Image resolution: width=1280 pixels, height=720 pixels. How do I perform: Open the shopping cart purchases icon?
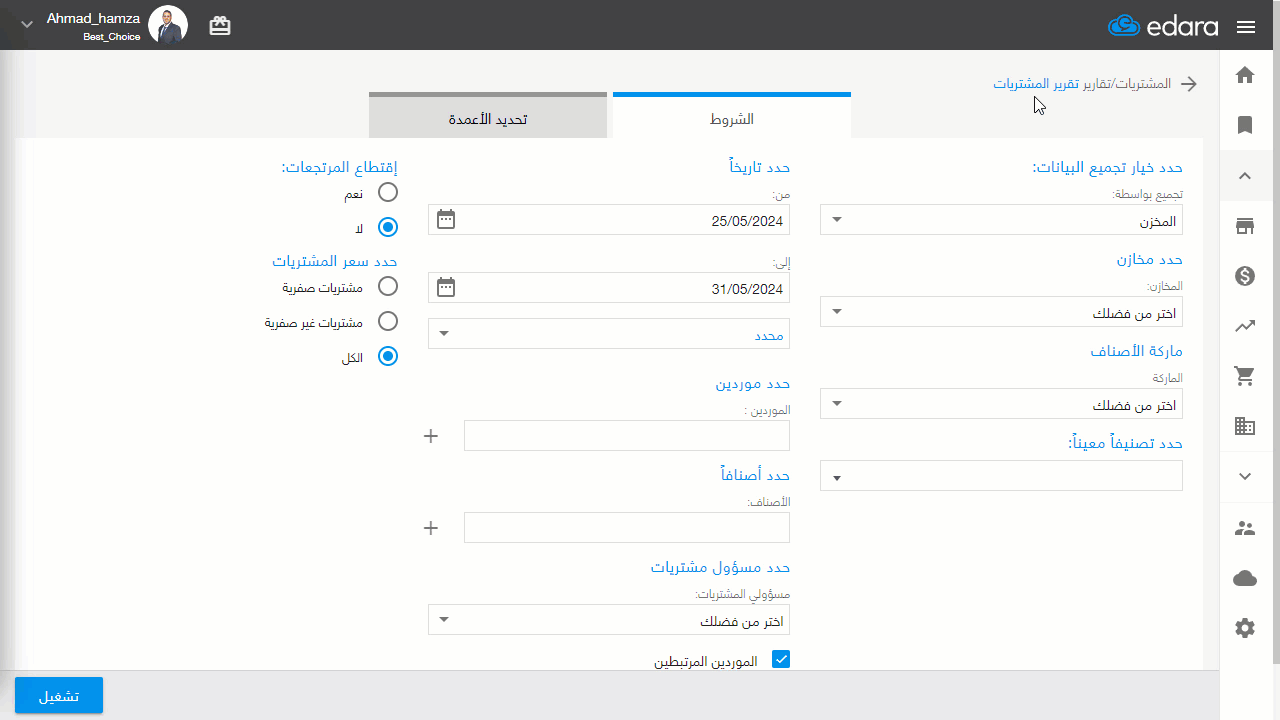(1245, 376)
